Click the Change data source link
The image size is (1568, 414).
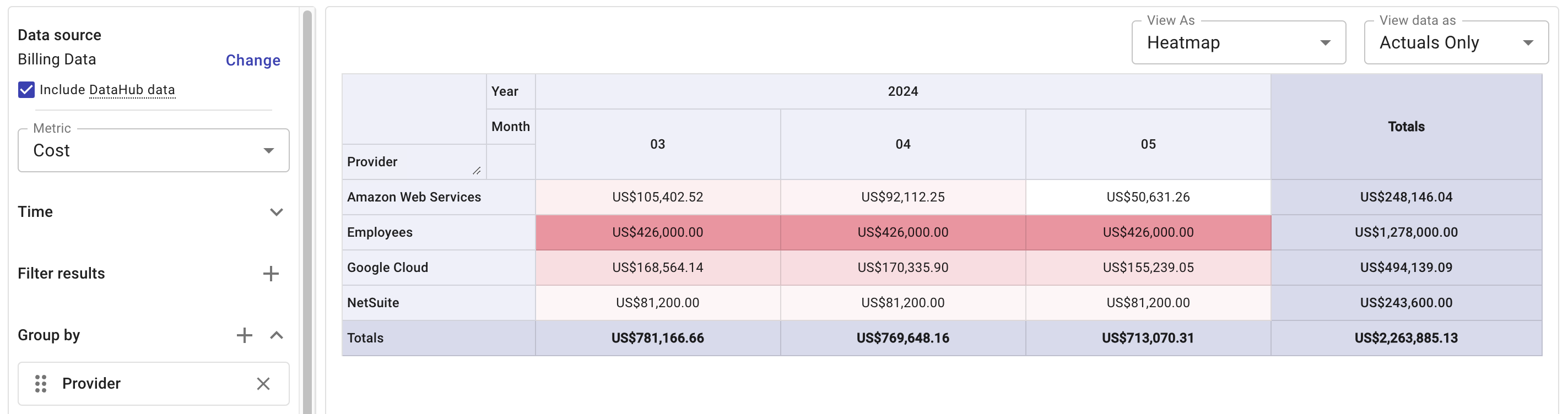pos(252,60)
